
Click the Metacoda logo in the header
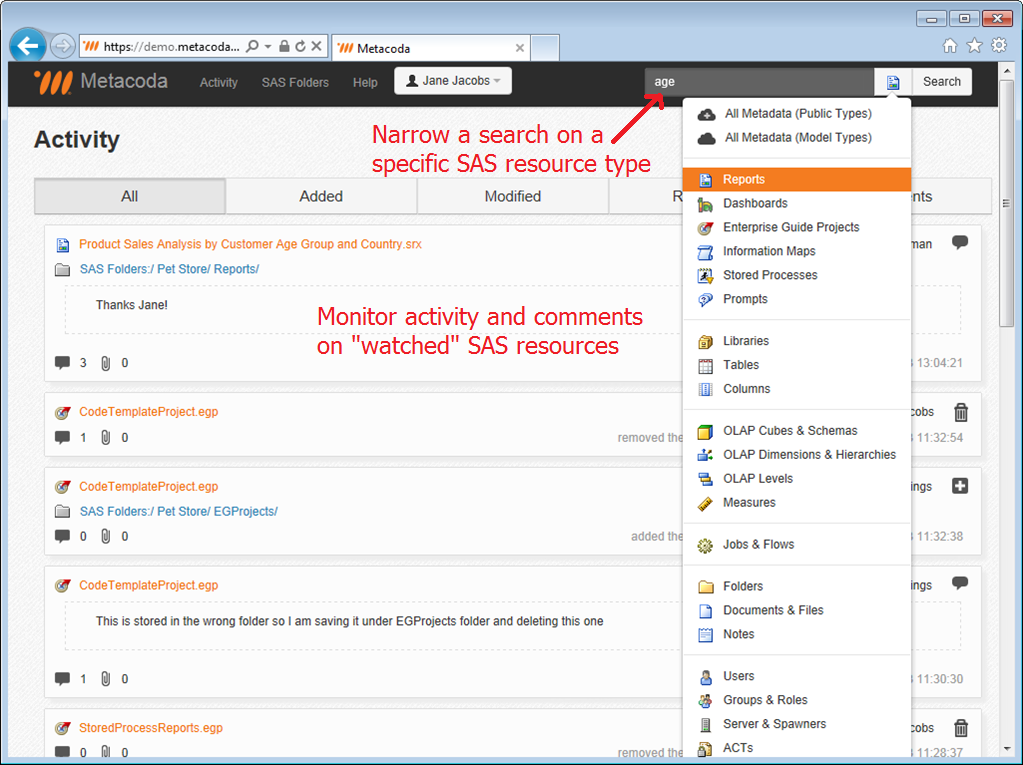[100, 82]
